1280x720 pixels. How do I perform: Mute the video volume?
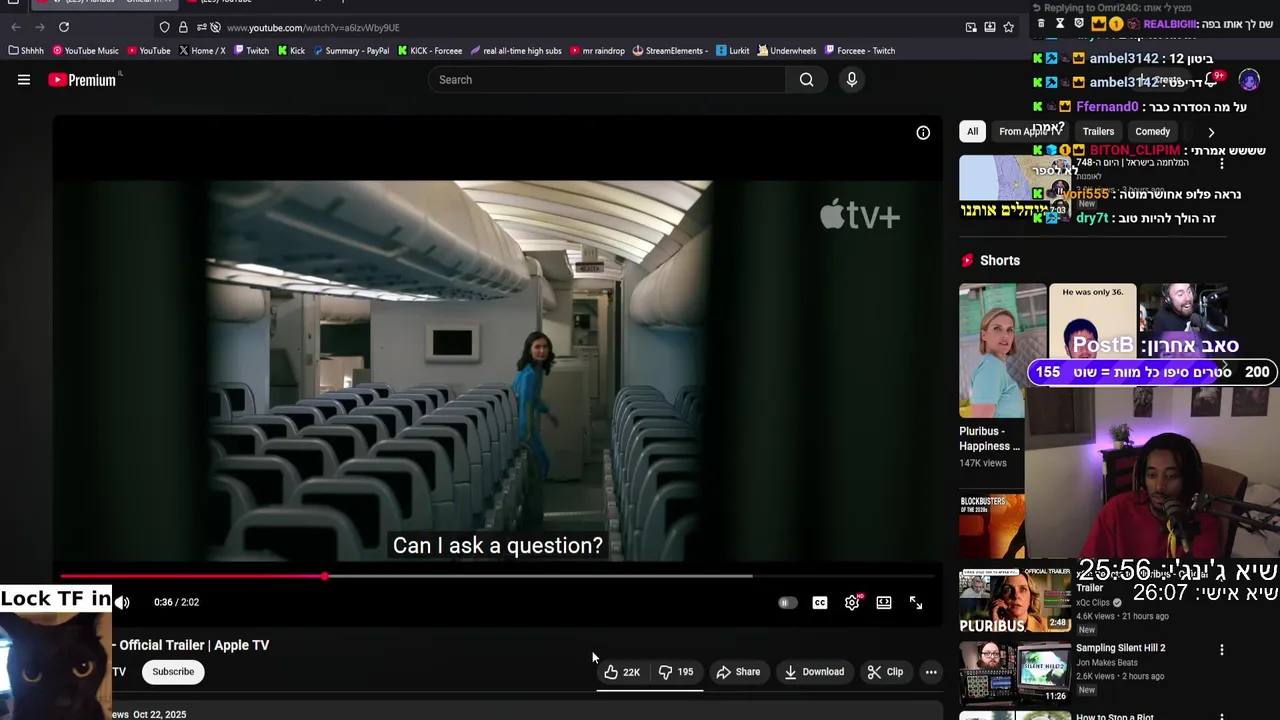[122, 602]
